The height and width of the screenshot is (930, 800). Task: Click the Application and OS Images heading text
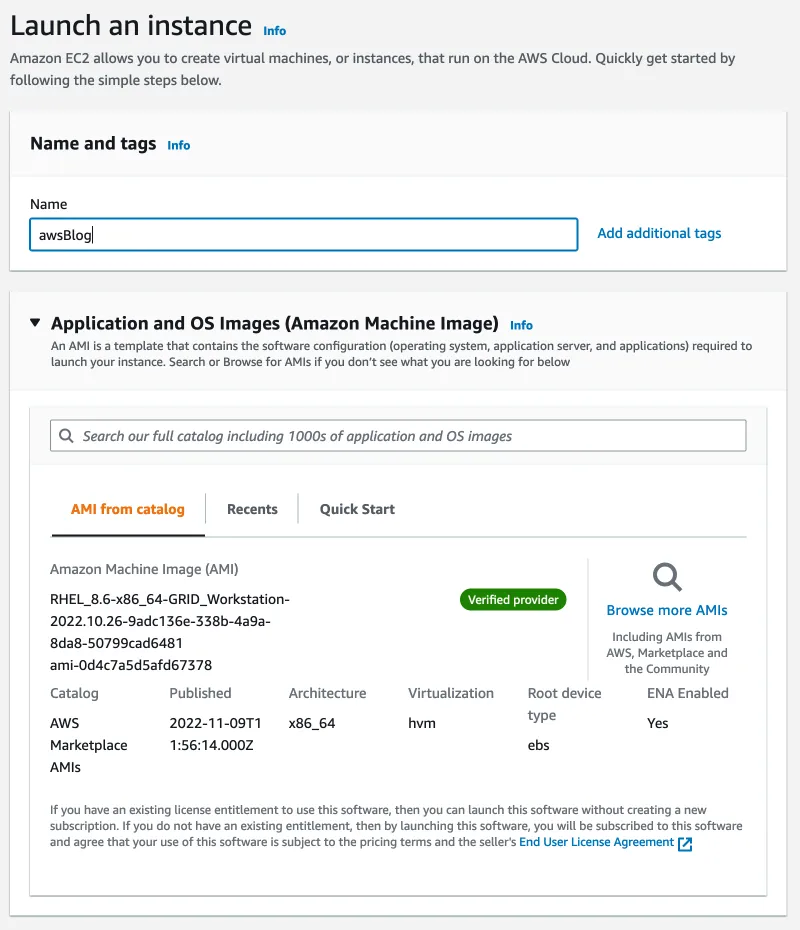274,323
